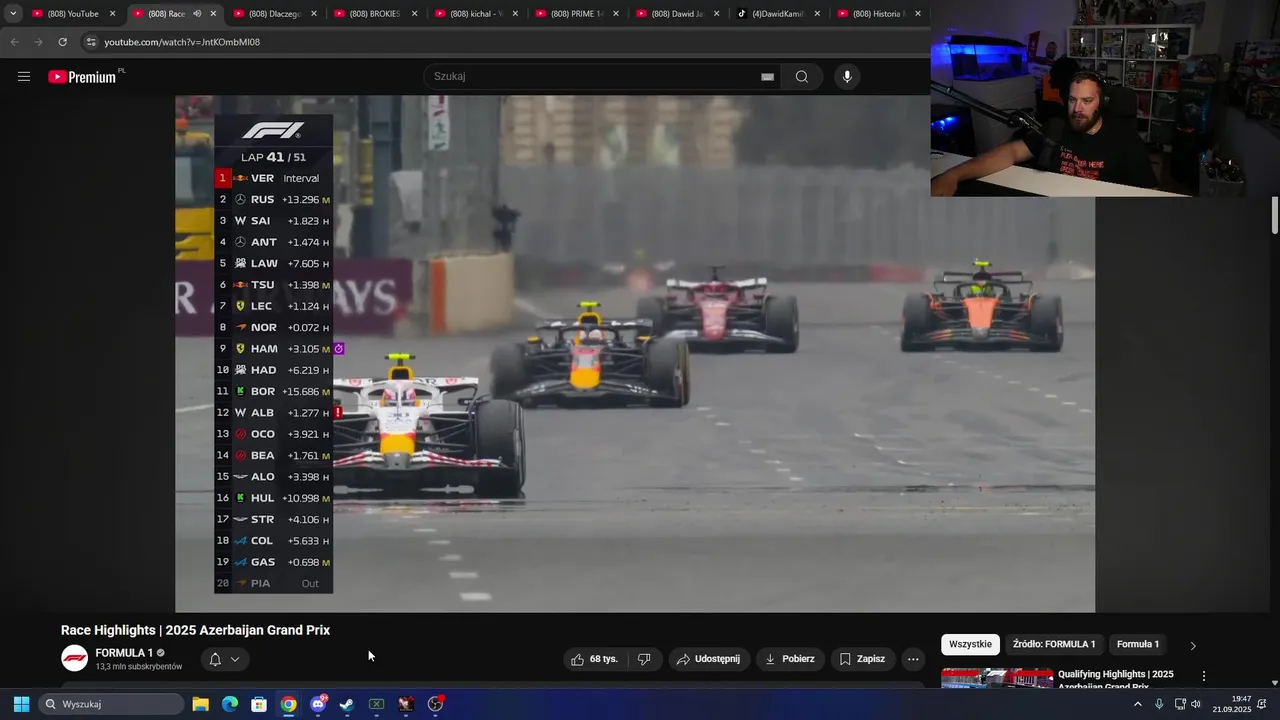The image size is (1280, 720).
Task: Open the Windows Start menu
Action: pos(21,704)
